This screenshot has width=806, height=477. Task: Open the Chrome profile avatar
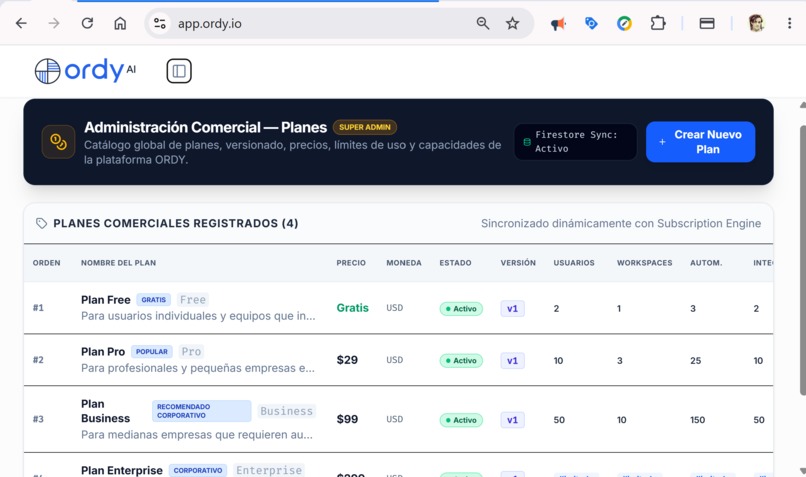coord(756,23)
